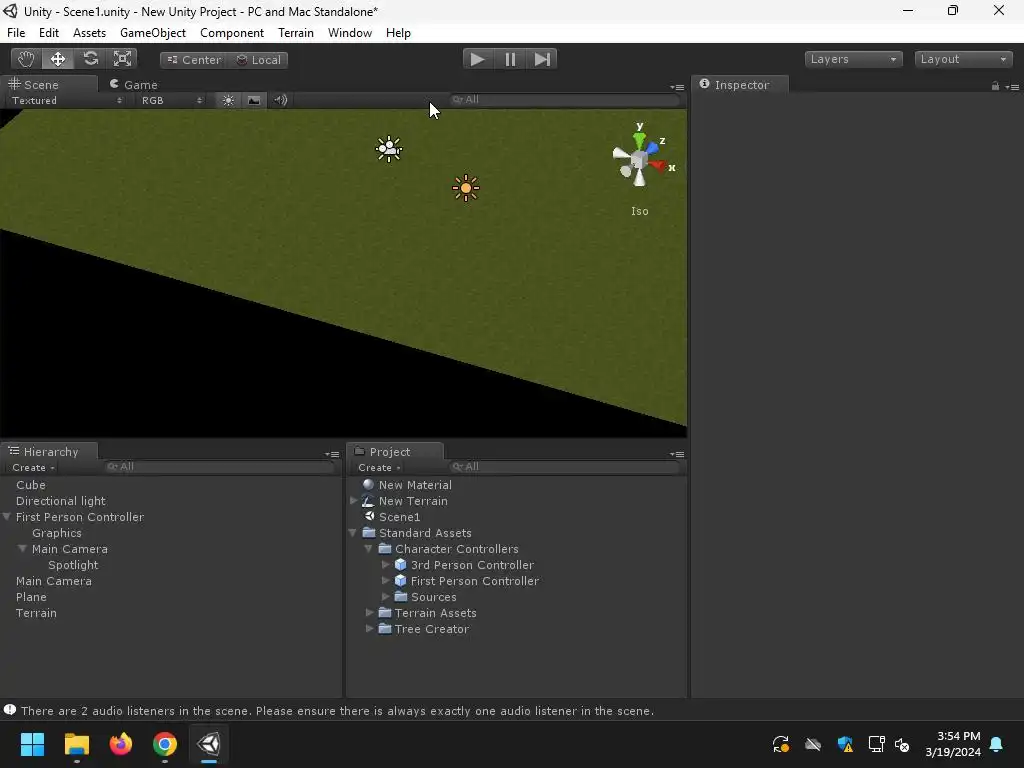This screenshot has width=1024, height=768.
Task: Start Play mode
Action: click(x=477, y=59)
